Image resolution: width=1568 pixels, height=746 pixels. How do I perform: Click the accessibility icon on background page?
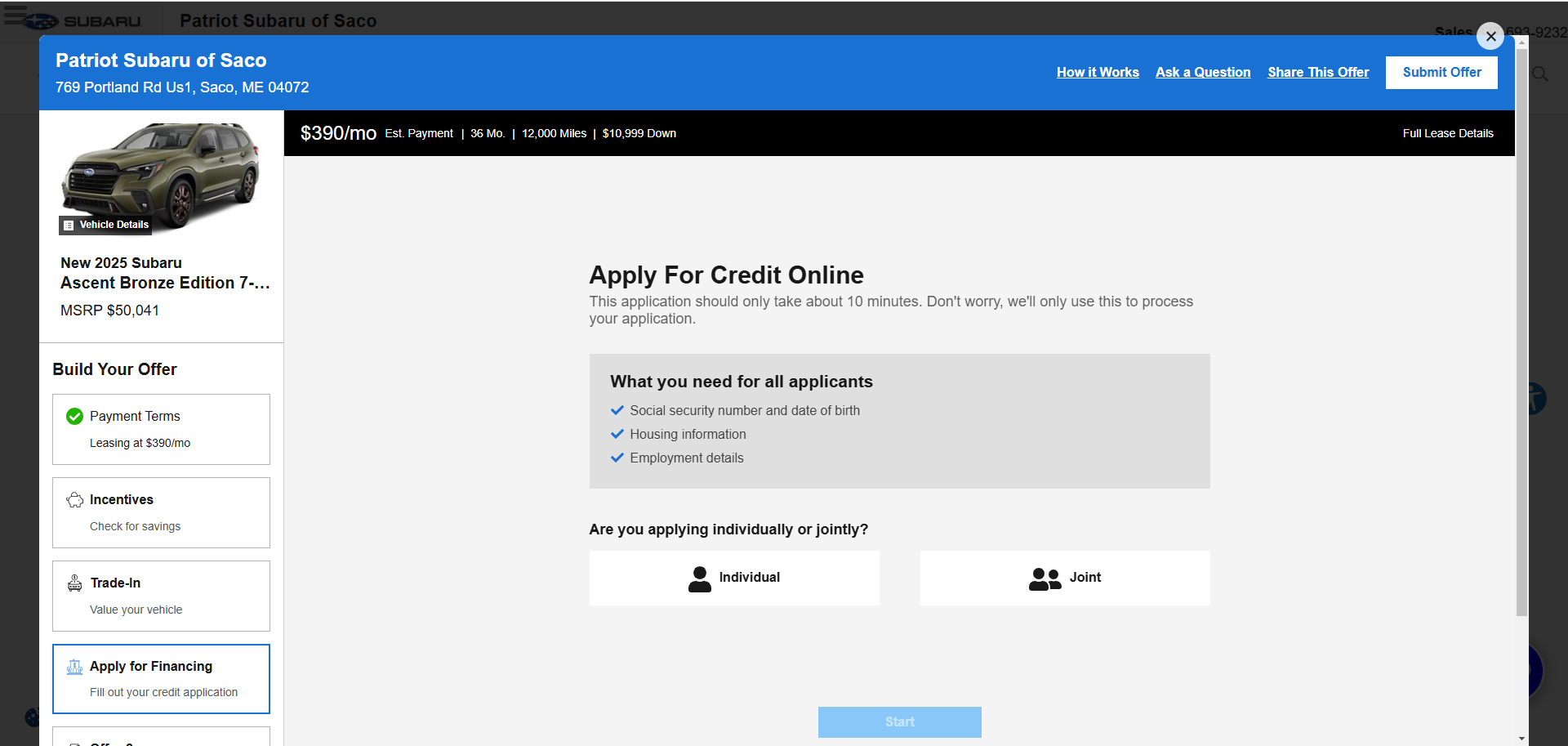[1537, 398]
